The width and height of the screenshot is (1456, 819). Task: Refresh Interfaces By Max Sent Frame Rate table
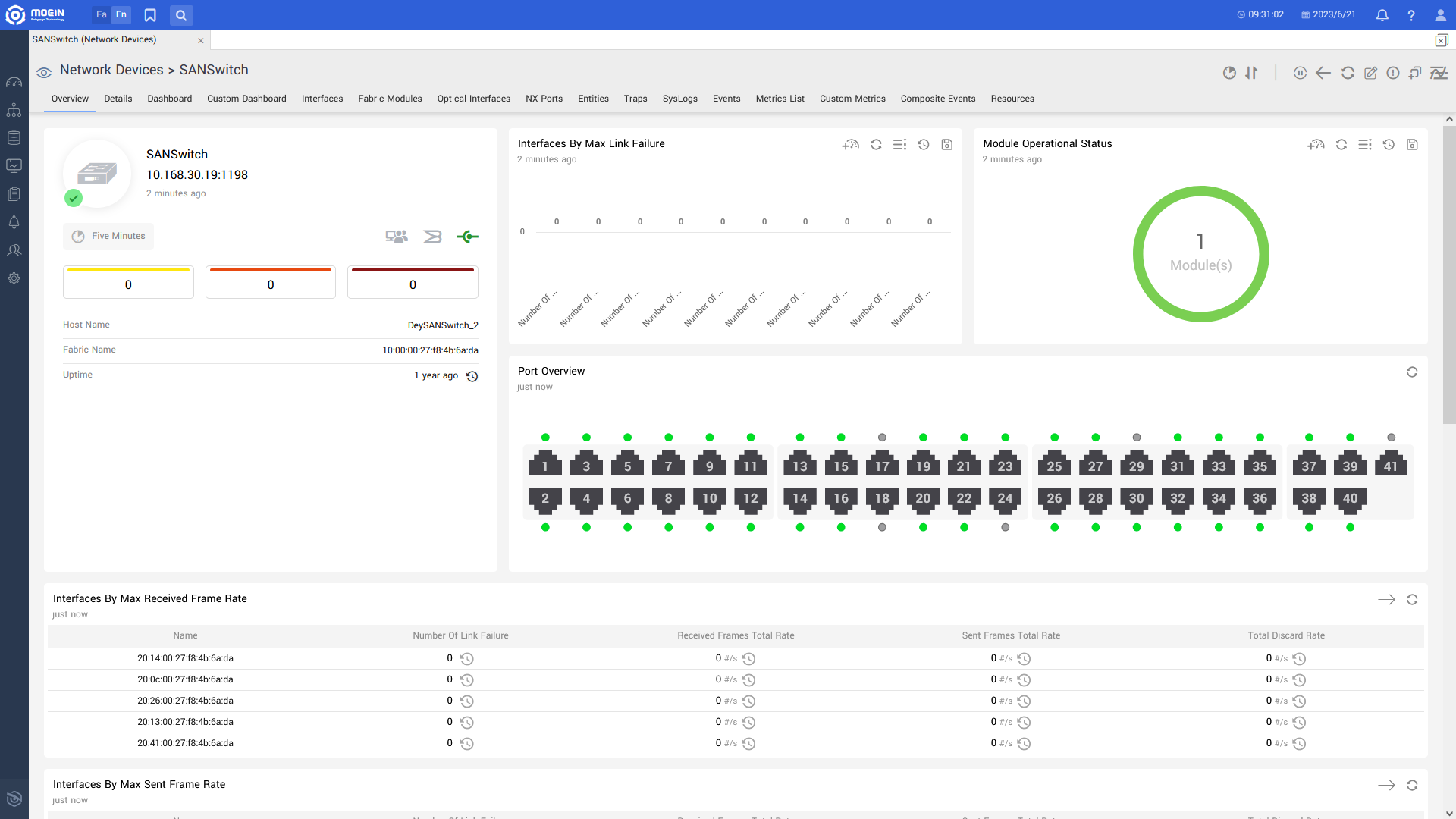coord(1412,786)
